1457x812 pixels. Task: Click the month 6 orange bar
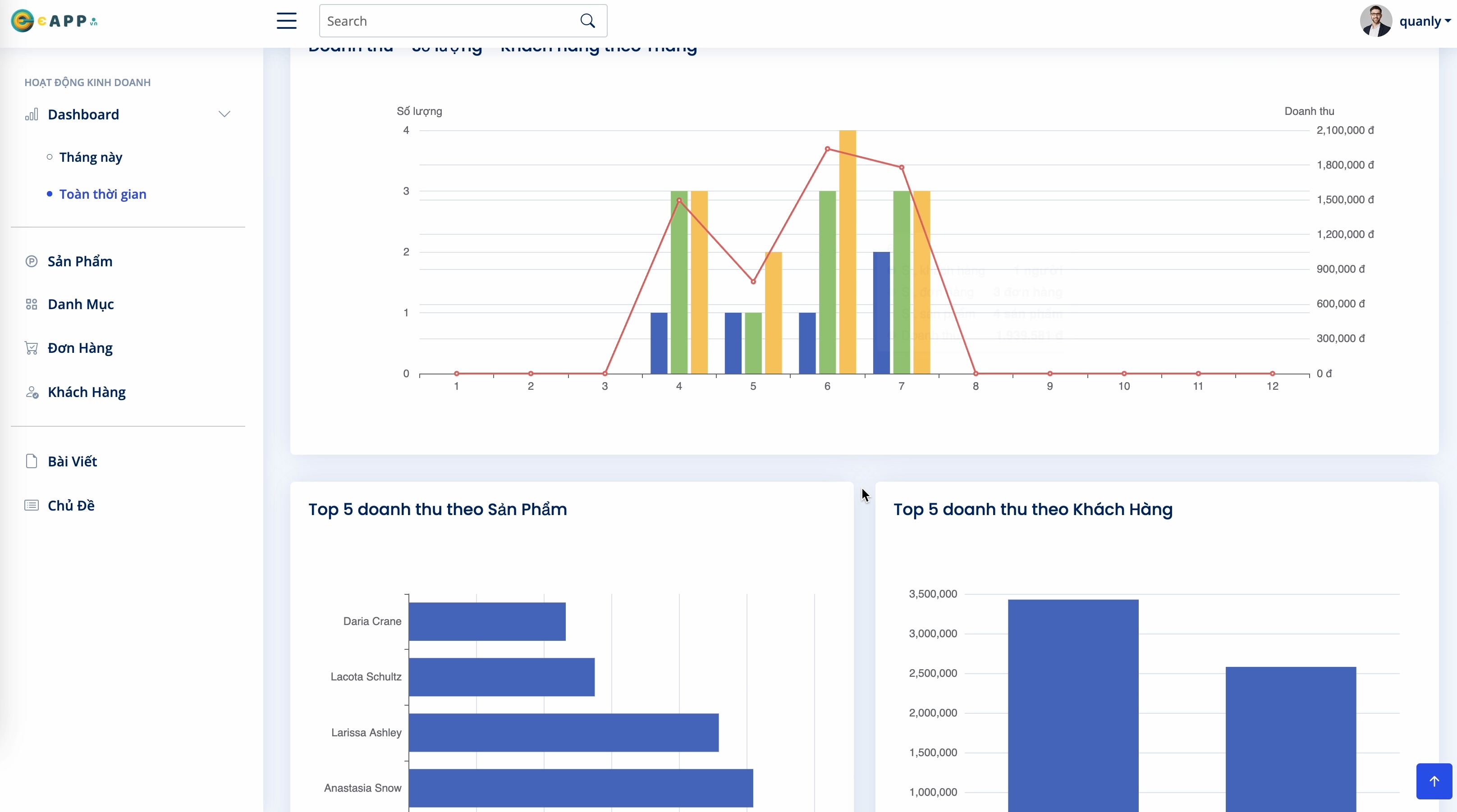(x=847, y=251)
